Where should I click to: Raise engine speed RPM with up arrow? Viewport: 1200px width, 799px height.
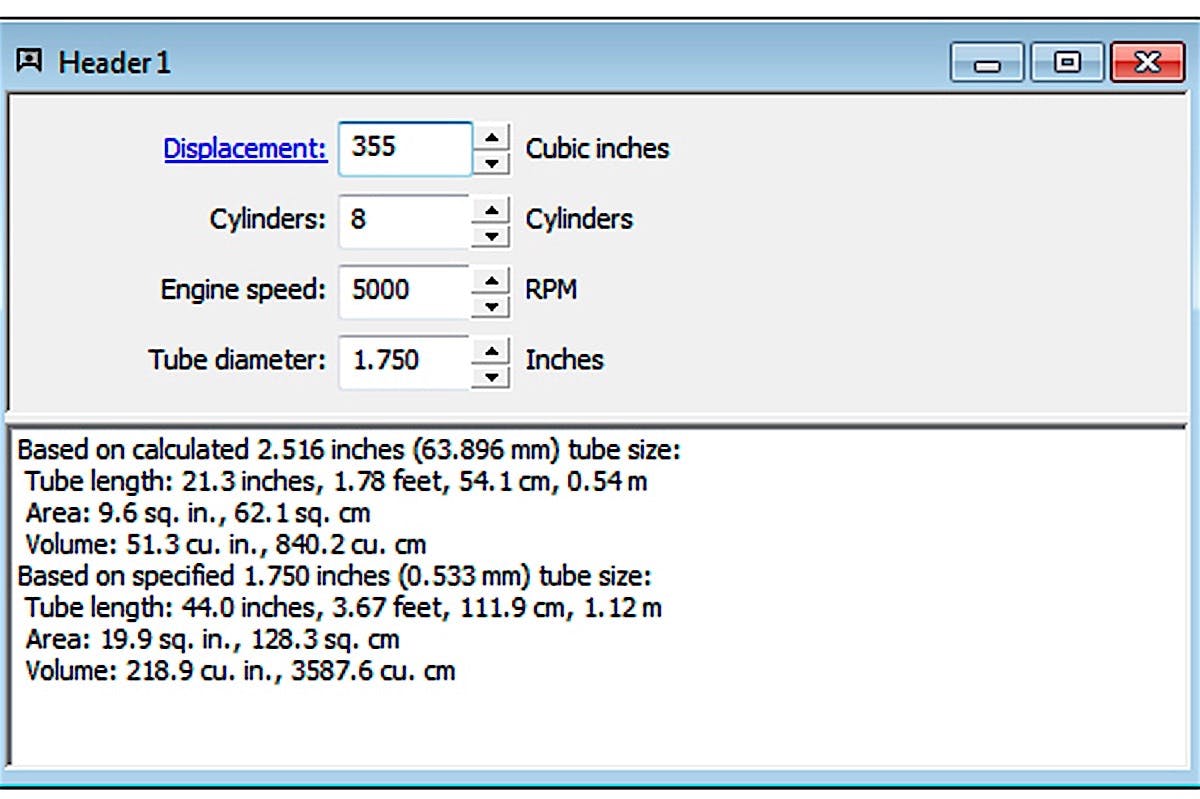pos(491,279)
